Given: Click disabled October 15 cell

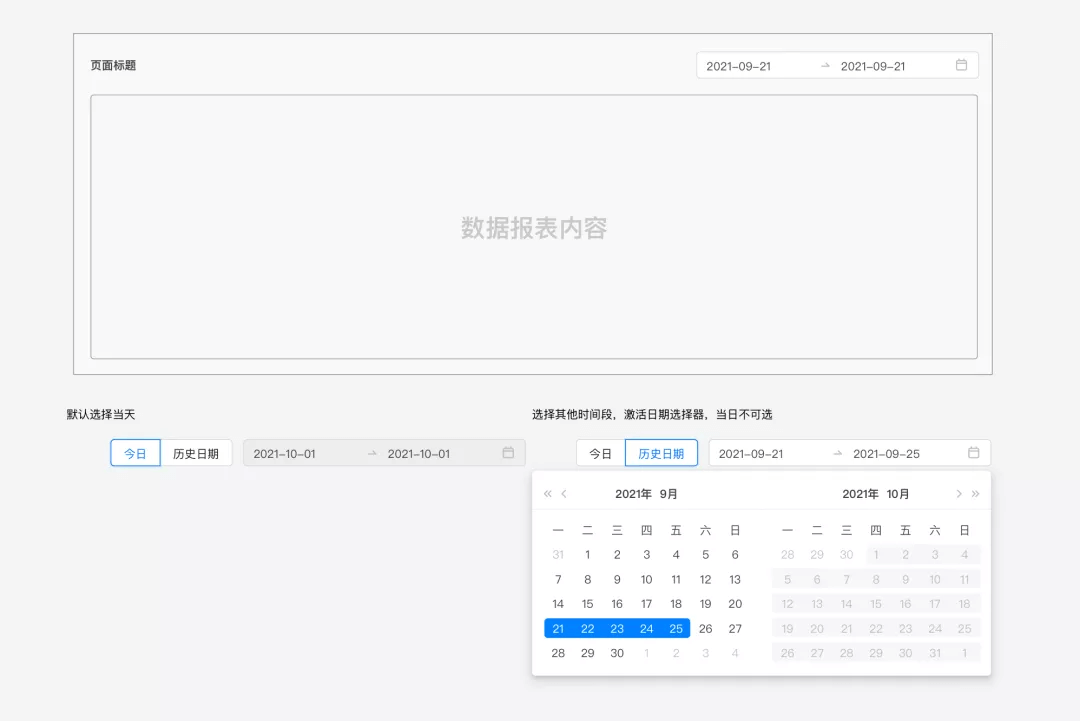Looking at the screenshot, I should click(875, 604).
